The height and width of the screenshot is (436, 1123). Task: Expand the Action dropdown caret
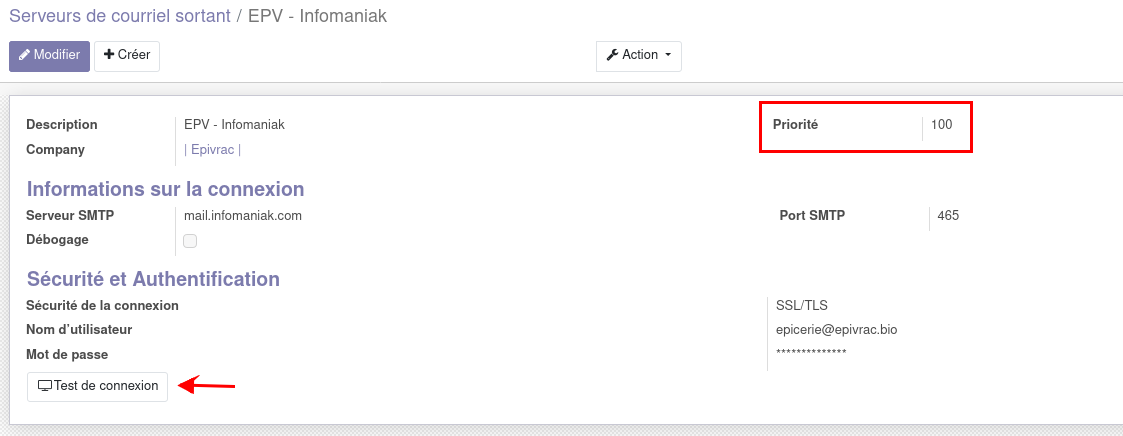[667, 55]
